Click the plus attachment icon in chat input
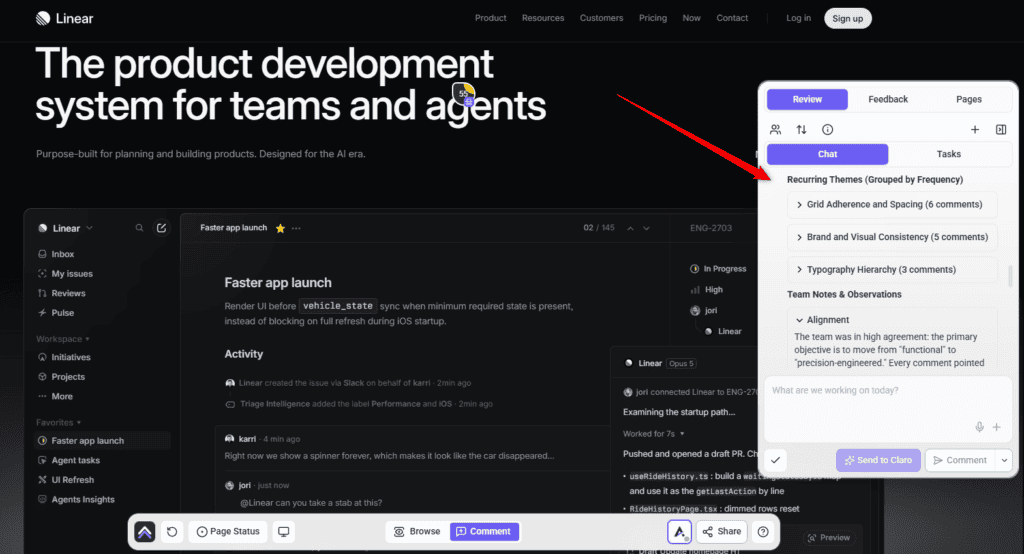The image size is (1024, 554). pyautogui.click(x=997, y=427)
